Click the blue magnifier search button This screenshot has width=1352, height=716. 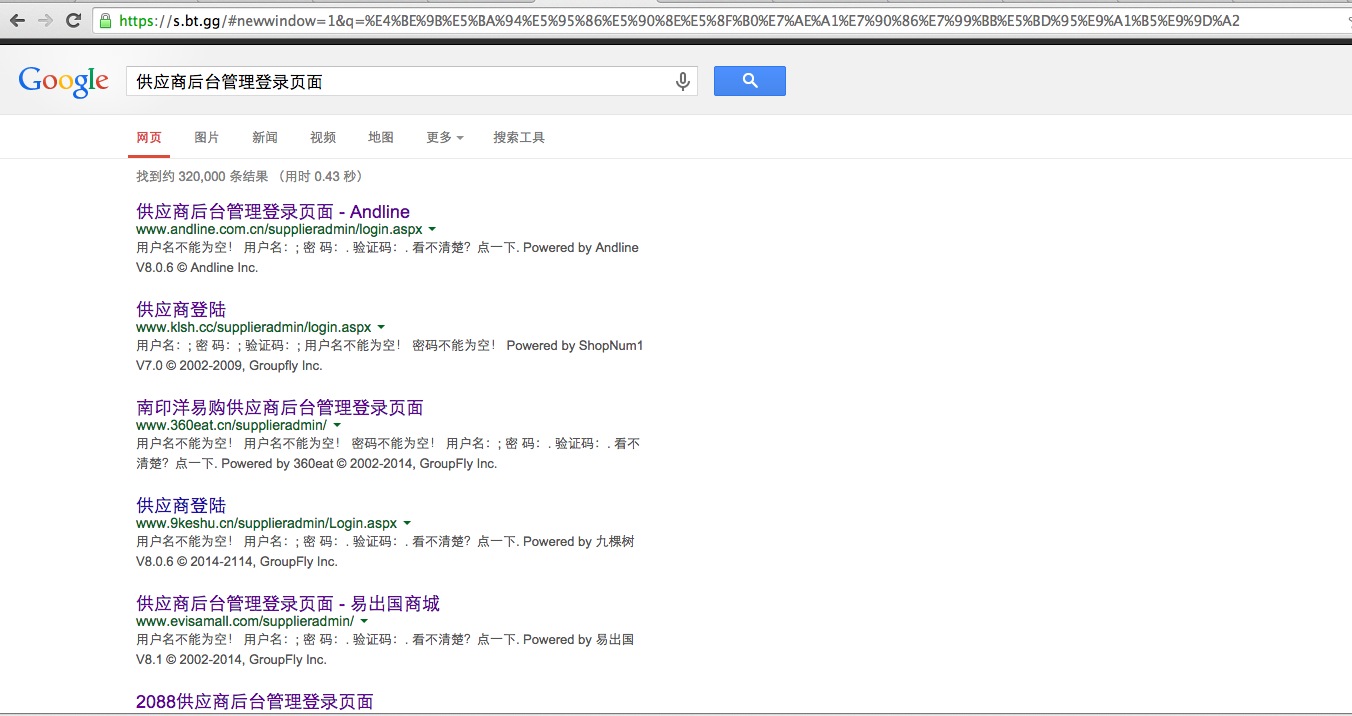749,81
